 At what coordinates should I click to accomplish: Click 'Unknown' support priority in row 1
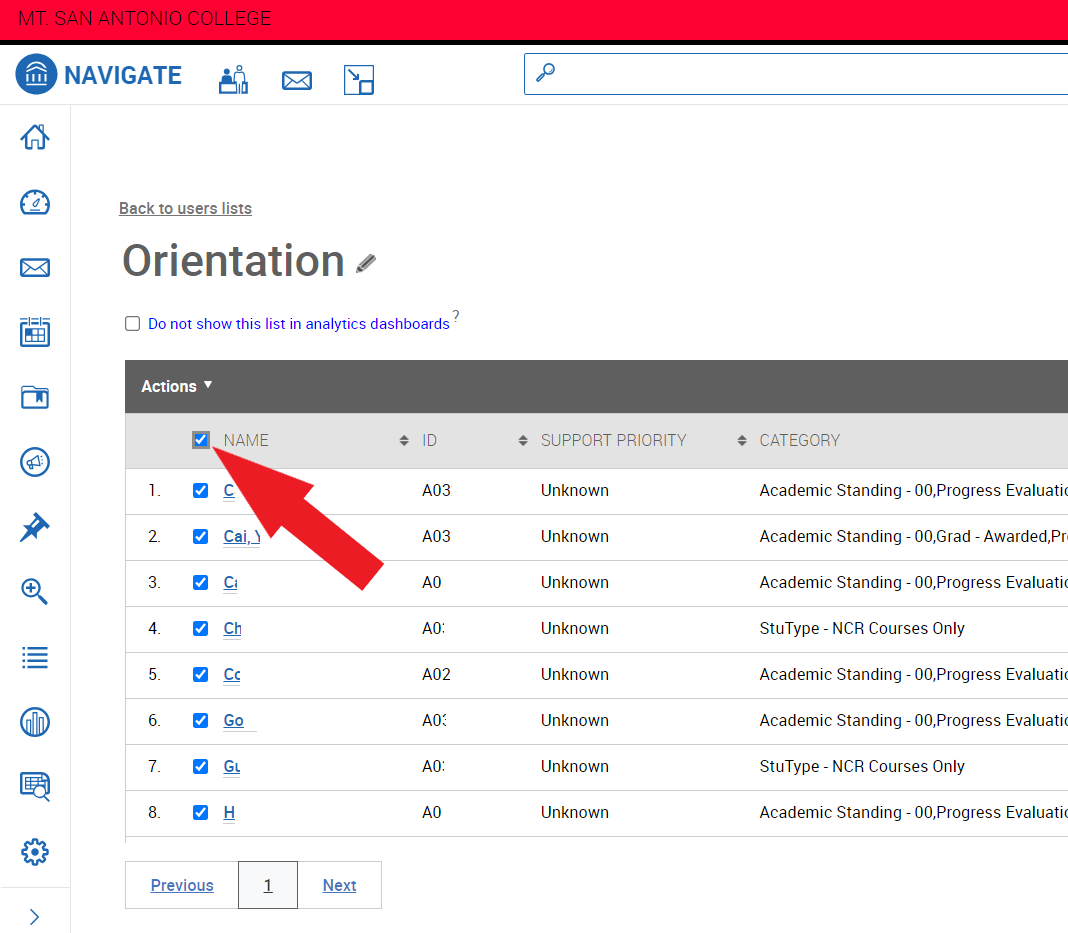575,490
